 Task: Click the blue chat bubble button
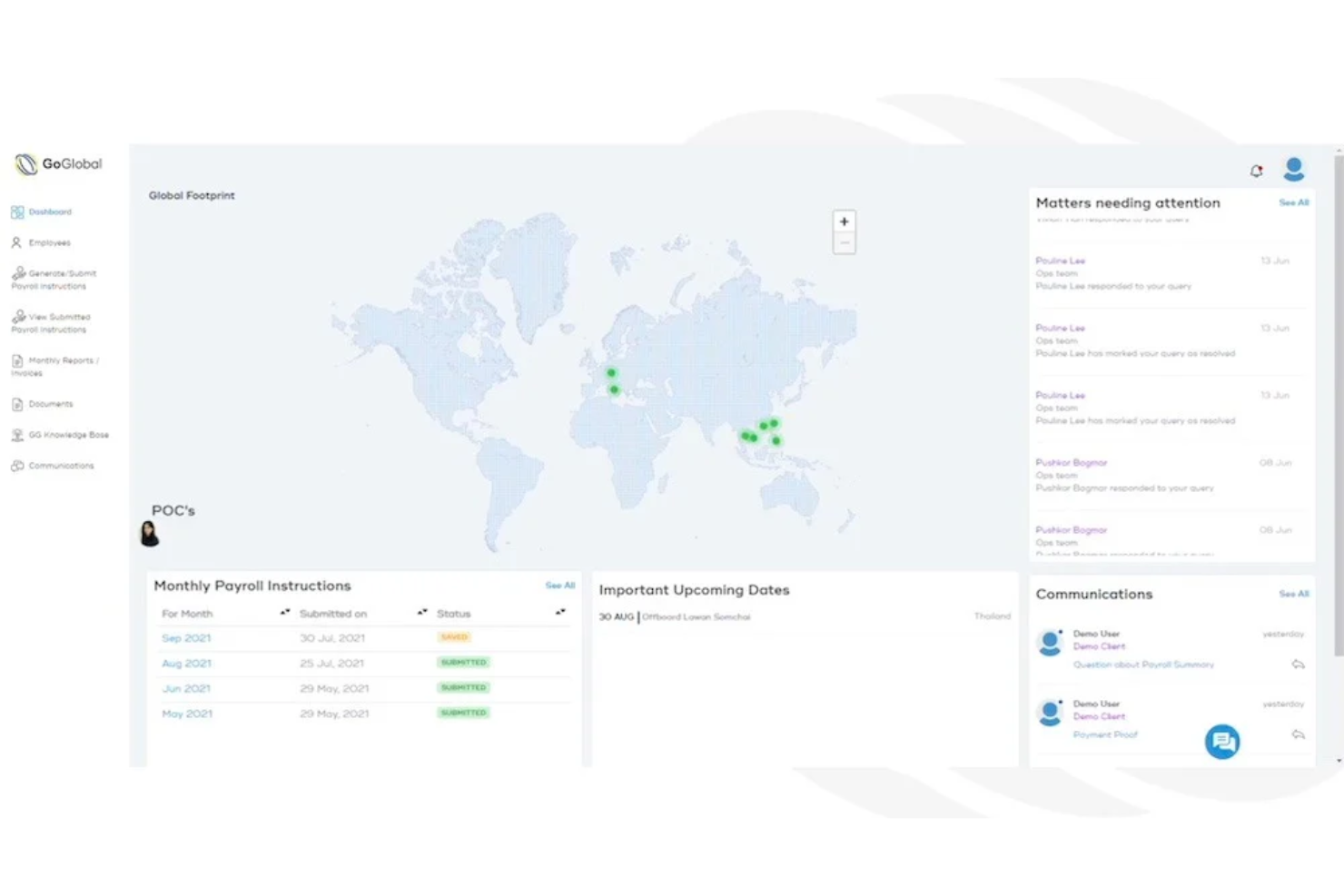[1222, 741]
